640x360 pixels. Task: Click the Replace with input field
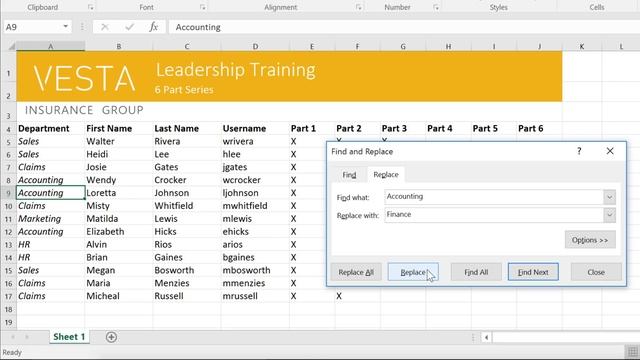[x=494, y=215]
